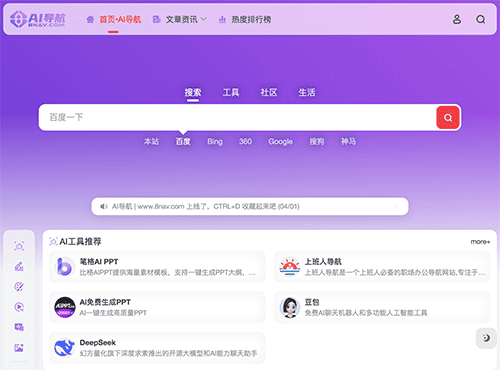Open the more+ link in AI工具推荐
This screenshot has height=370, width=500.
pyautogui.click(x=480, y=242)
